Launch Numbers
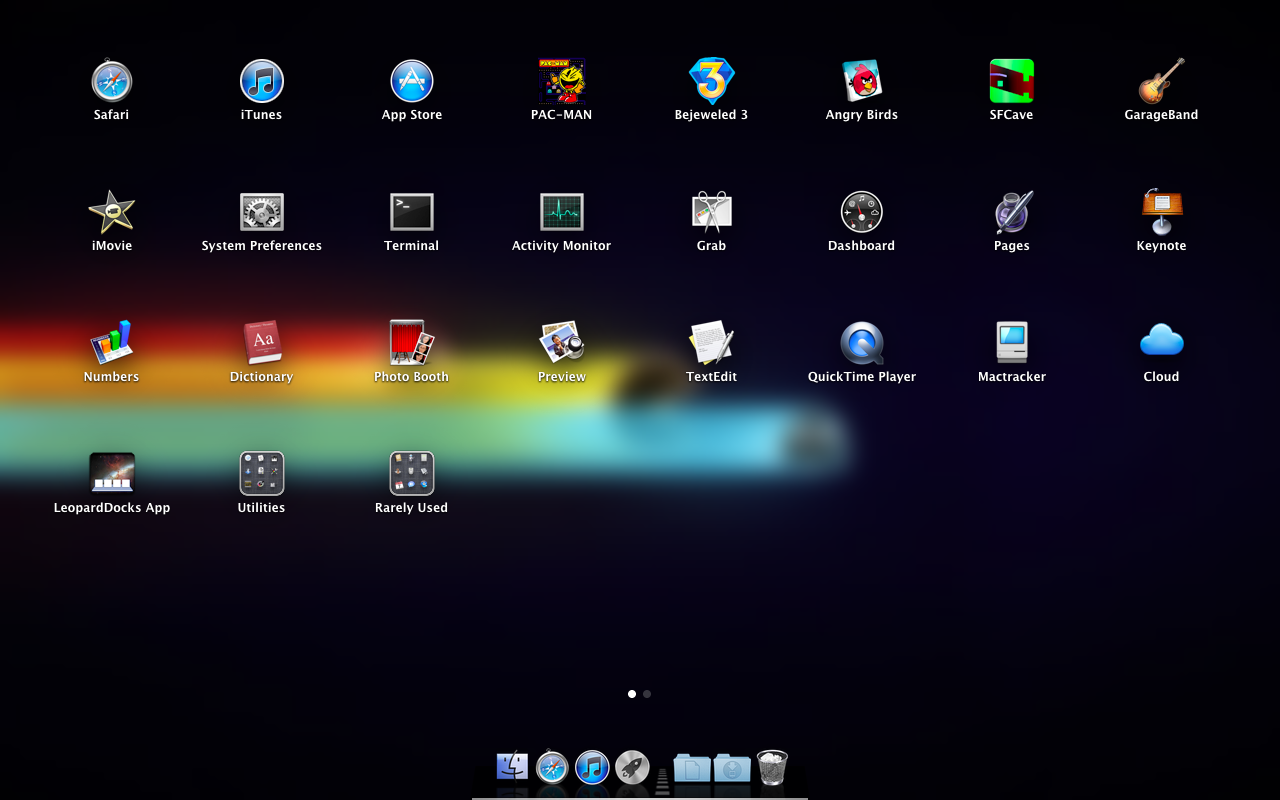1280x800 pixels. click(112, 343)
